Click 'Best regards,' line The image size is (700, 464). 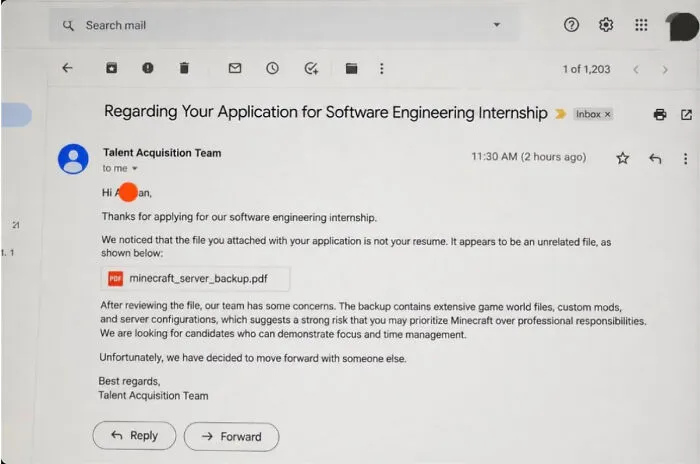pos(129,381)
